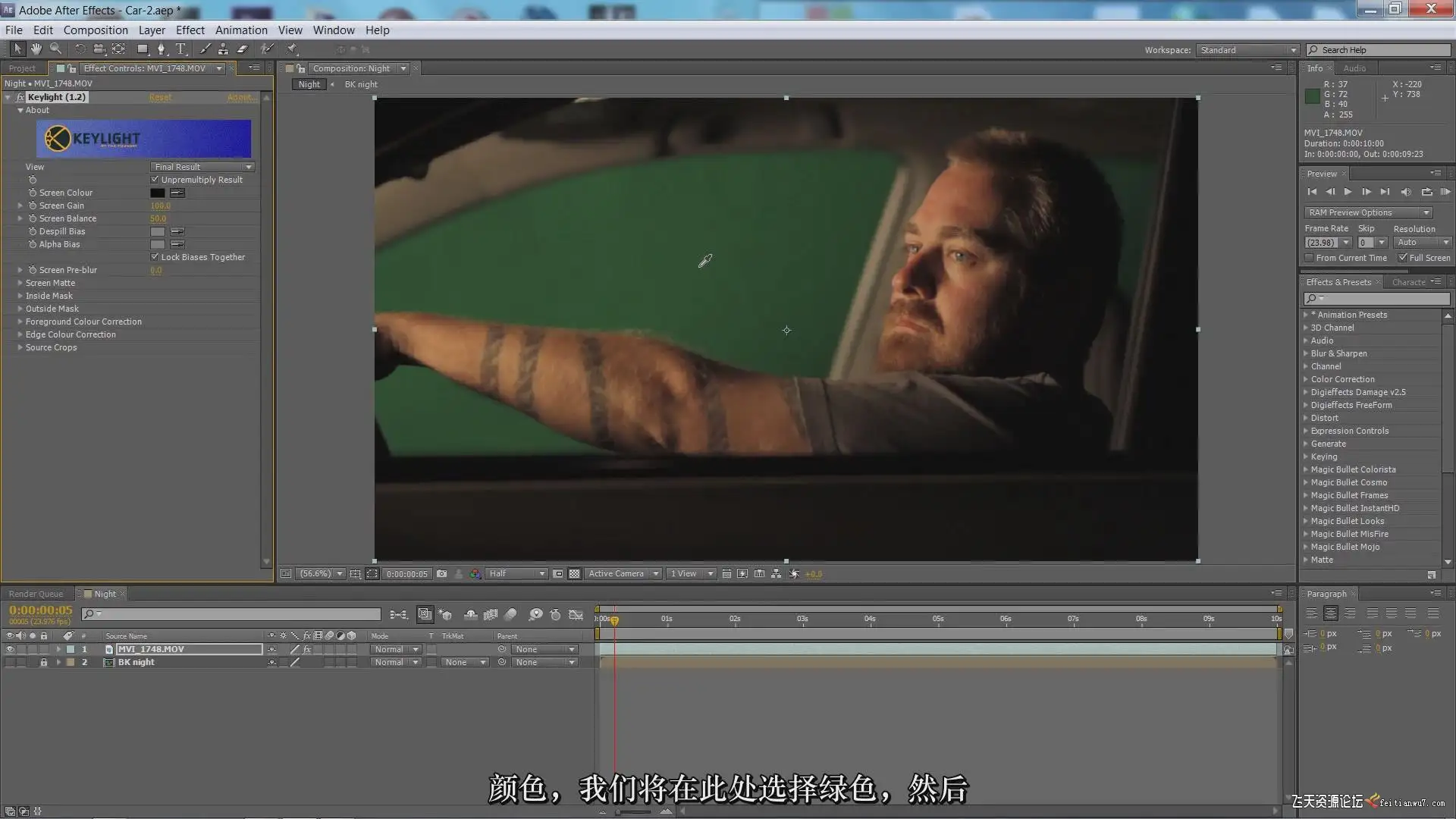Select the Clone Stamp tool
This screenshot has width=1456, height=819.
click(x=223, y=49)
